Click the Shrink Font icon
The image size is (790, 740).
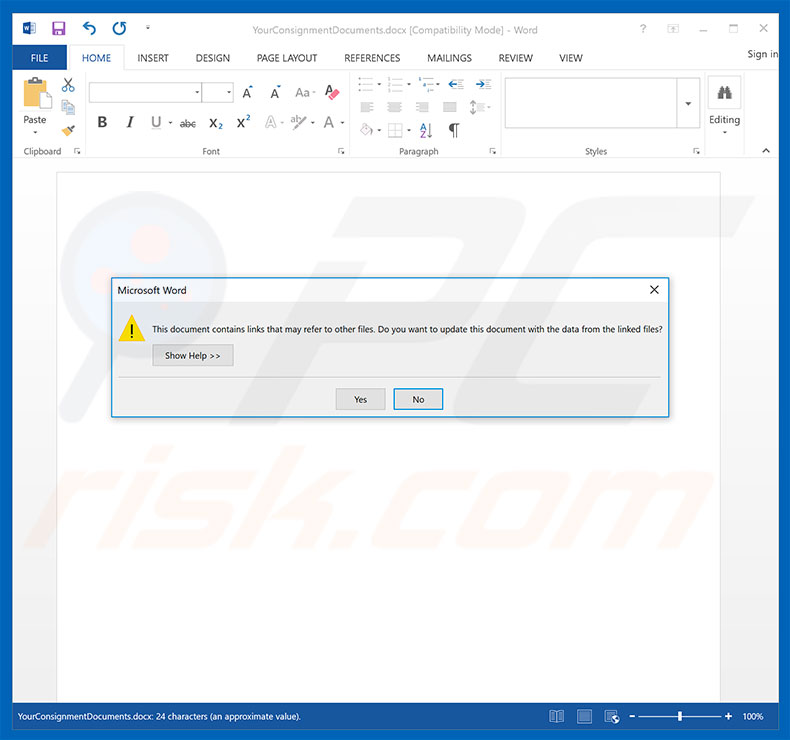[275, 93]
